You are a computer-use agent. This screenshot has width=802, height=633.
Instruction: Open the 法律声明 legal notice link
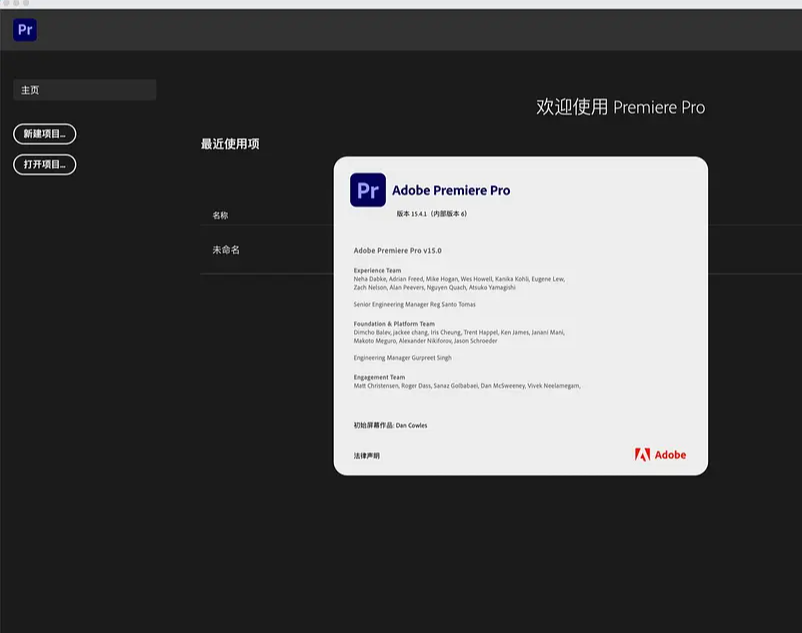tap(367, 456)
